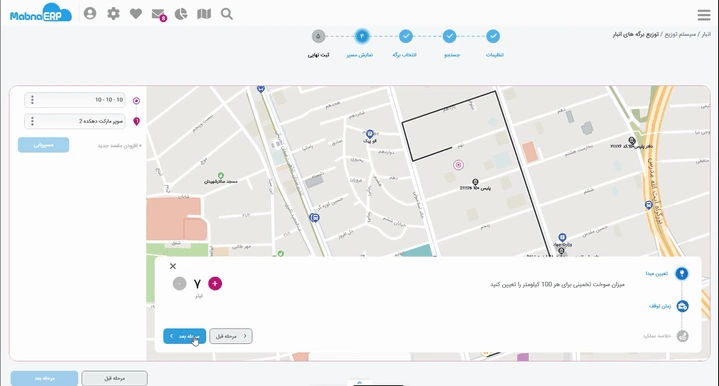The height and width of the screenshot is (386, 719).
Task: Click the destination pin icon beside سوپر مارکت
Action: tap(136, 121)
